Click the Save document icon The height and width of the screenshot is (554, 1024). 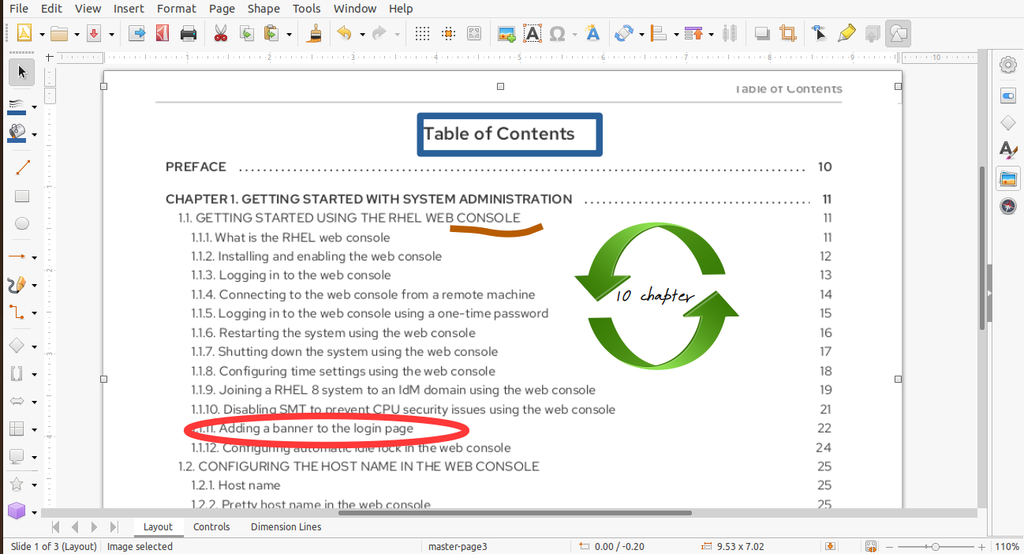click(x=94, y=33)
